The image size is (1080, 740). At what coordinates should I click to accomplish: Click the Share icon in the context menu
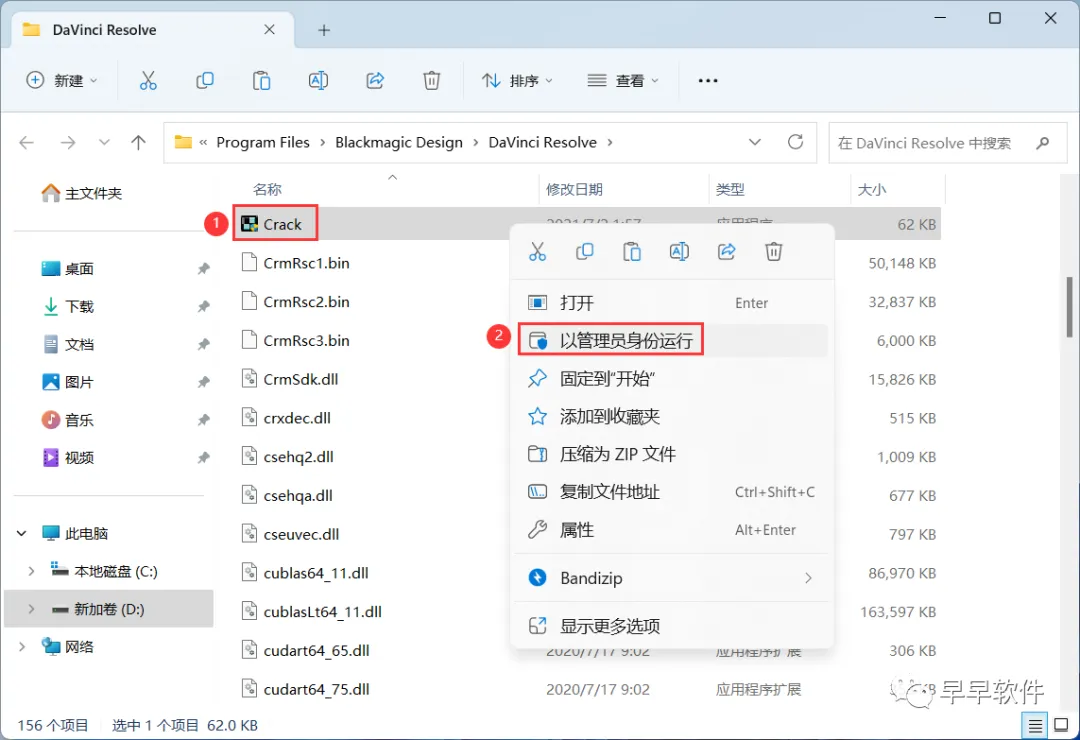point(727,251)
